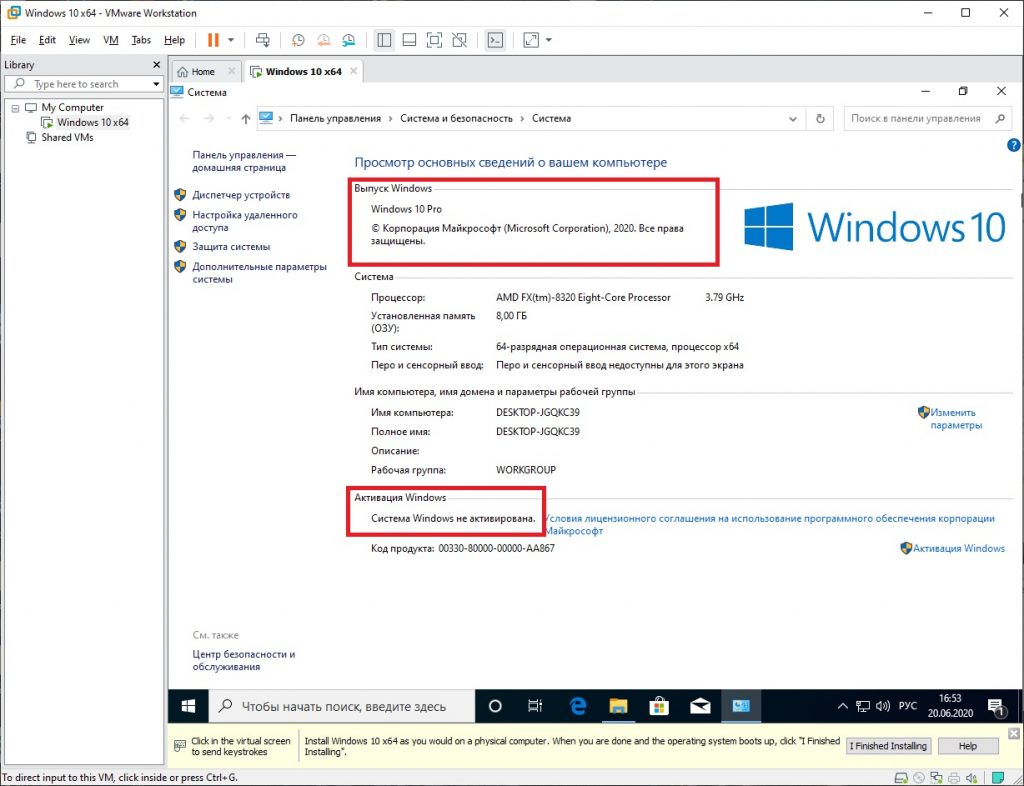This screenshot has height=786, width=1024.
Task: Toggle the console view toolbar icon
Action: (495, 40)
